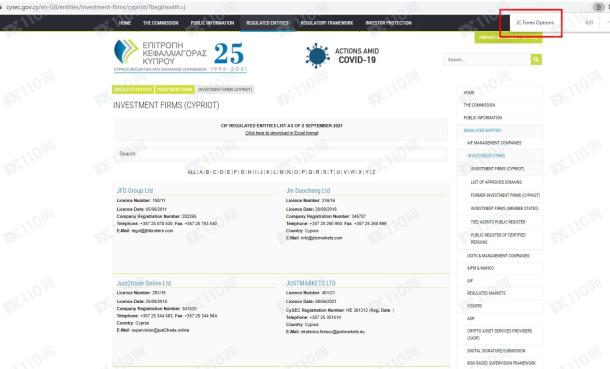Click CIF REGULATED ENTITIES LIST date text

(281, 126)
